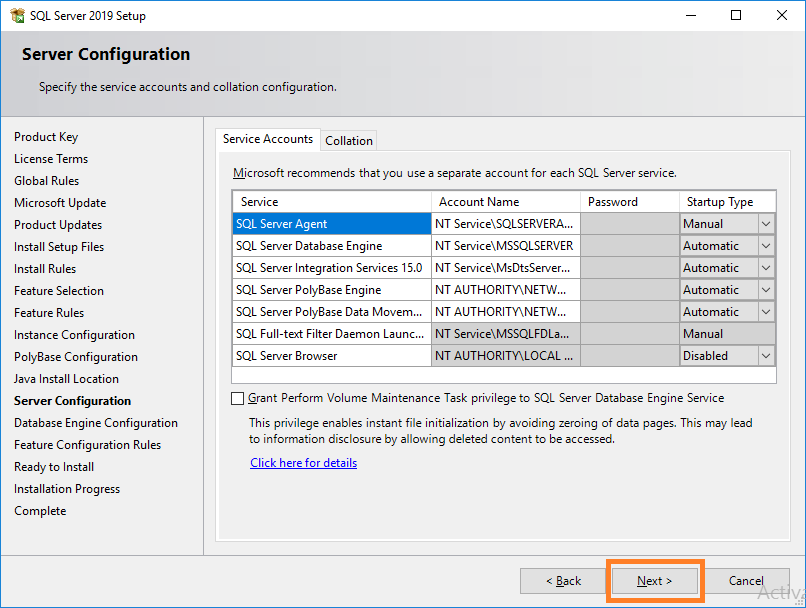The image size is (806, 608).
Task: Click the Product Key step in sidebar
Action: (x=46, y=137)
